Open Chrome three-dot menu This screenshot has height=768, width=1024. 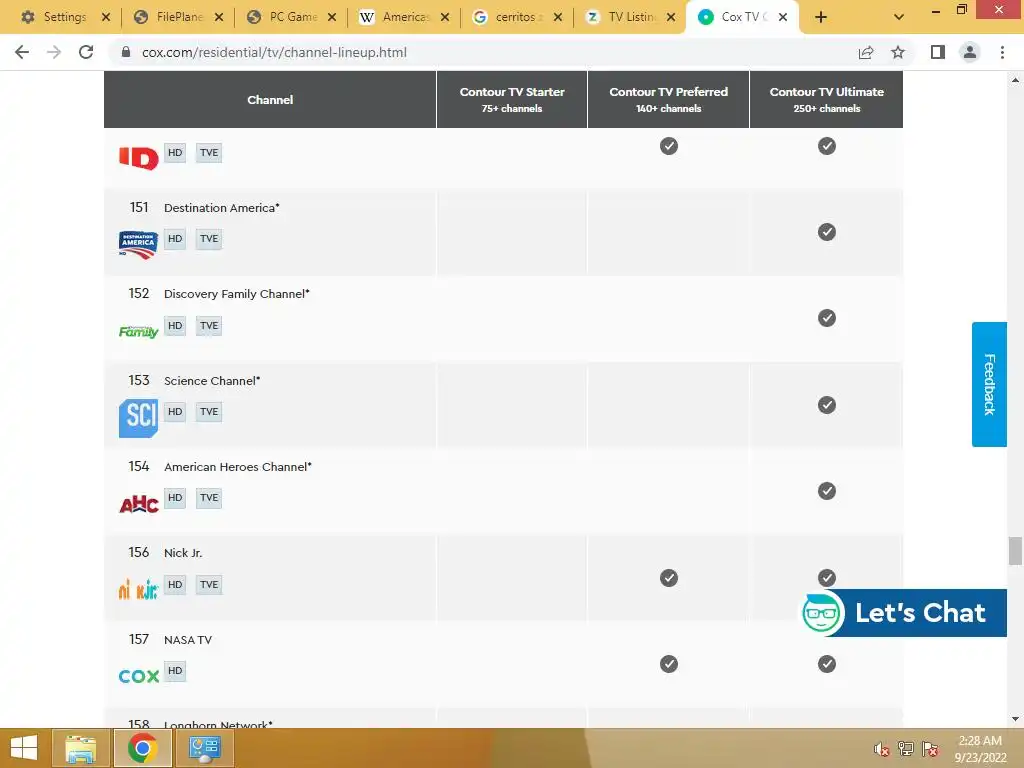coord(1002,52)
